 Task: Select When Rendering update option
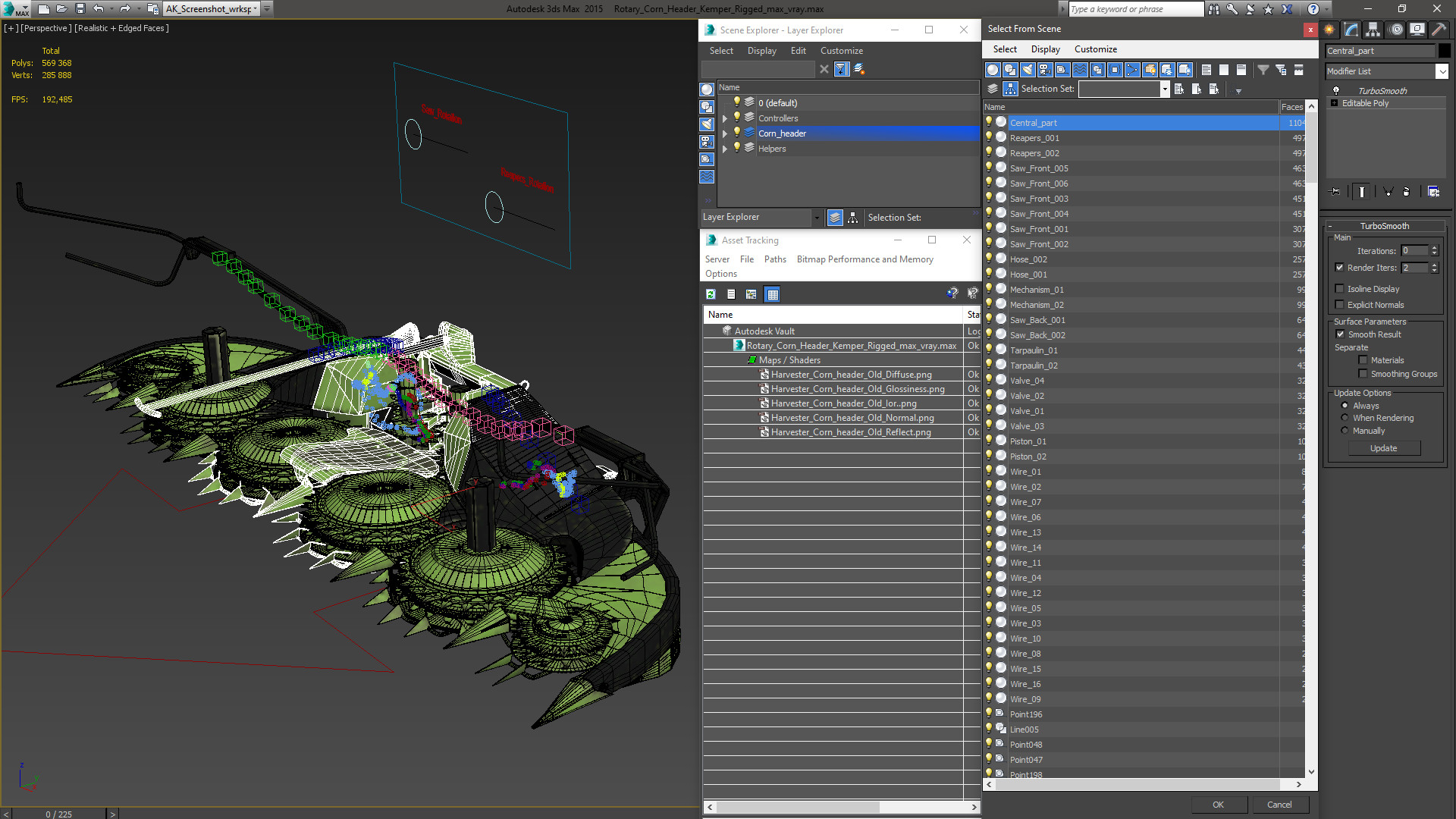click(x=1345, y=418)
